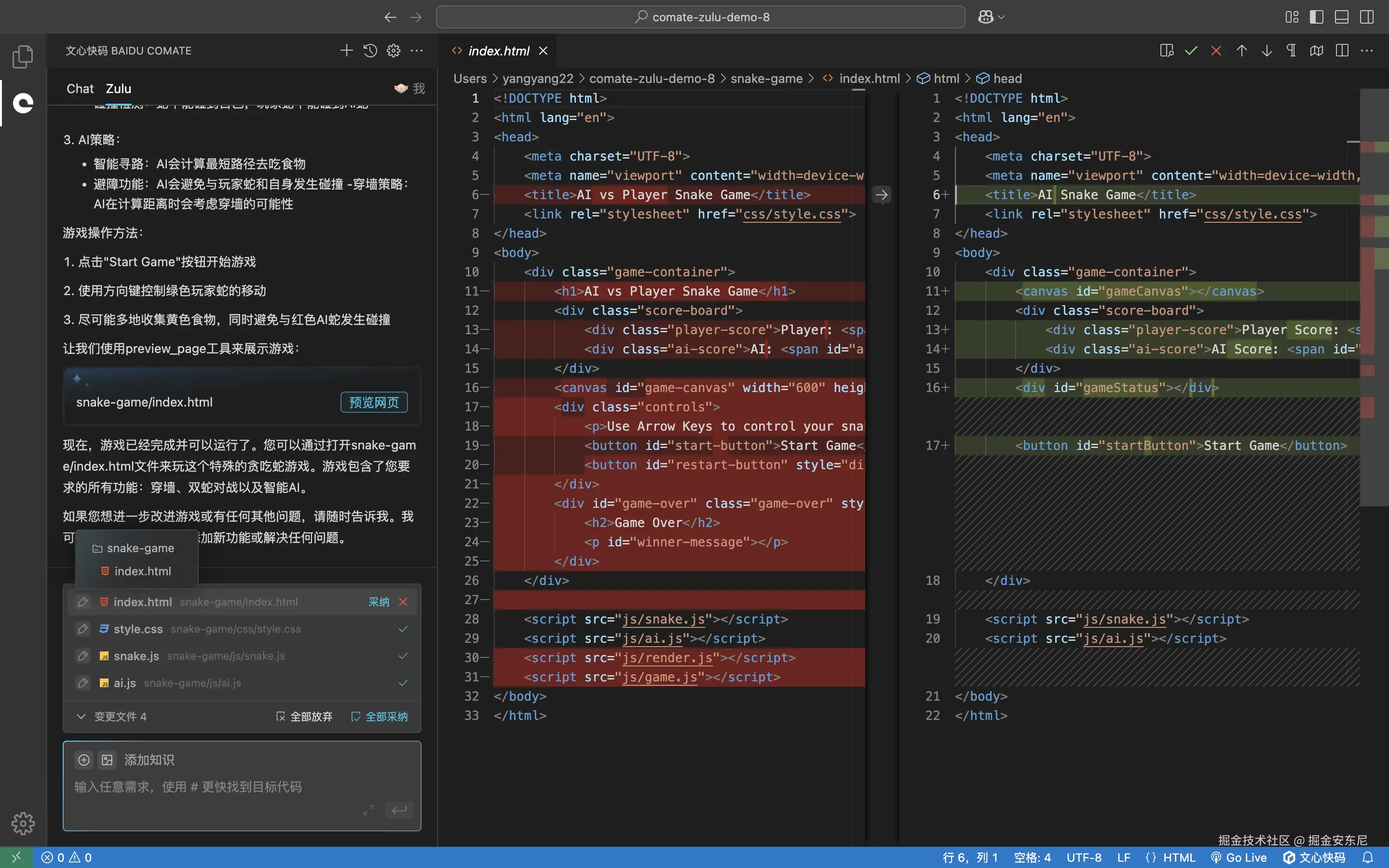The width and height of the screenshot is (1389, 868).
Task: Start a new chat with plus icon
Action: click(x=346, y=51)
